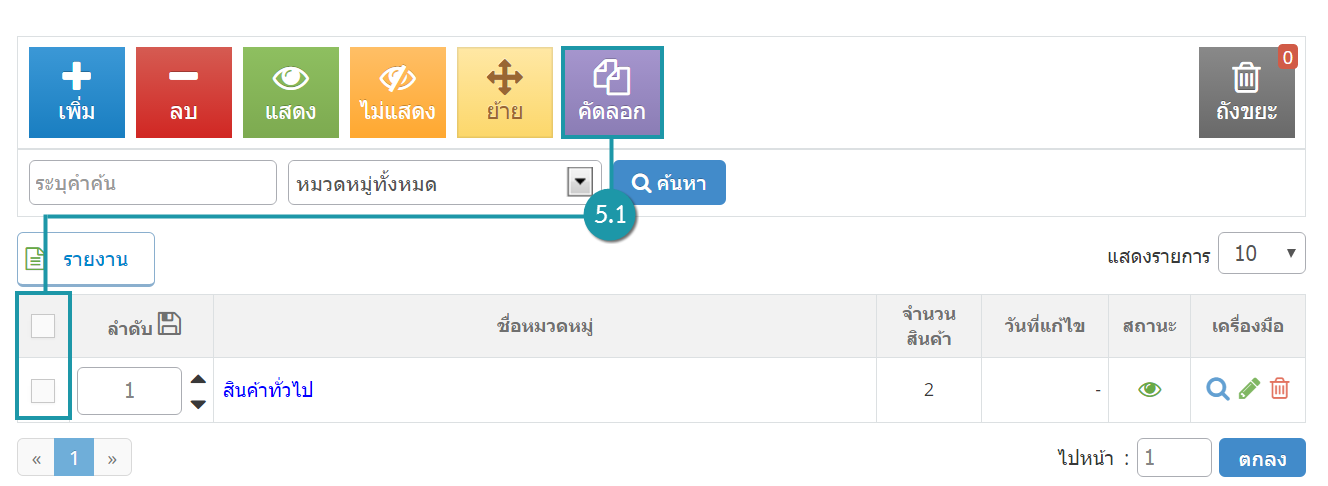Click the purple คัดลอก (copy) button

(612, 92)
